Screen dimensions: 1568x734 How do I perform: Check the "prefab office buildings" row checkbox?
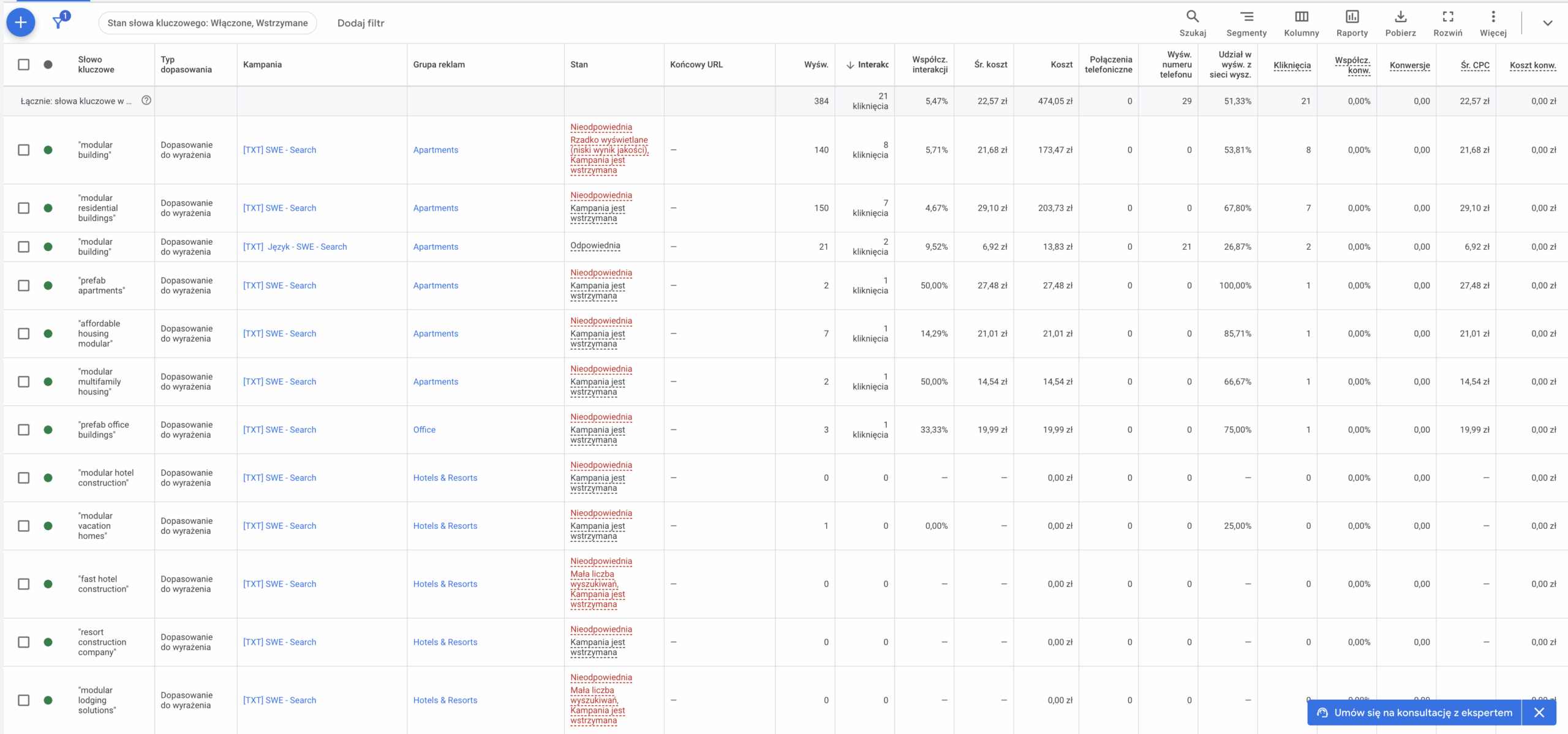(24, 430)
